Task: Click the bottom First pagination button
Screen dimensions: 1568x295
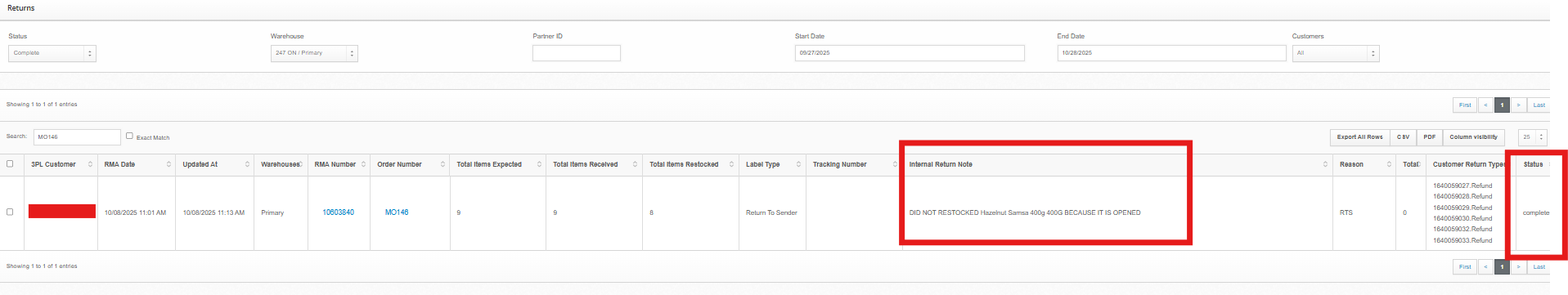Action: pos(1465,267)
